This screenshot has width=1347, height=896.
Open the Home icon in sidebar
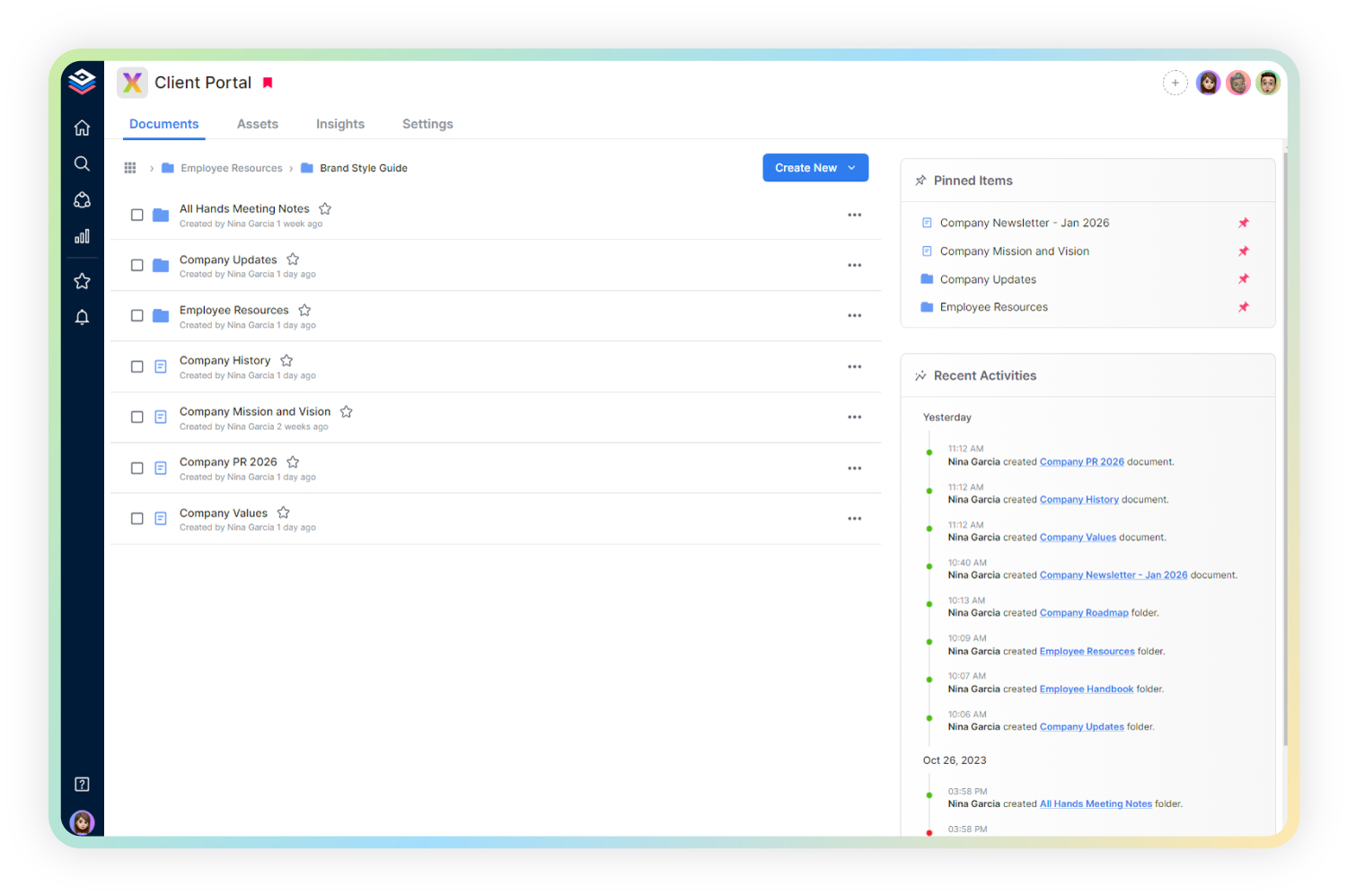click(82, 127)
